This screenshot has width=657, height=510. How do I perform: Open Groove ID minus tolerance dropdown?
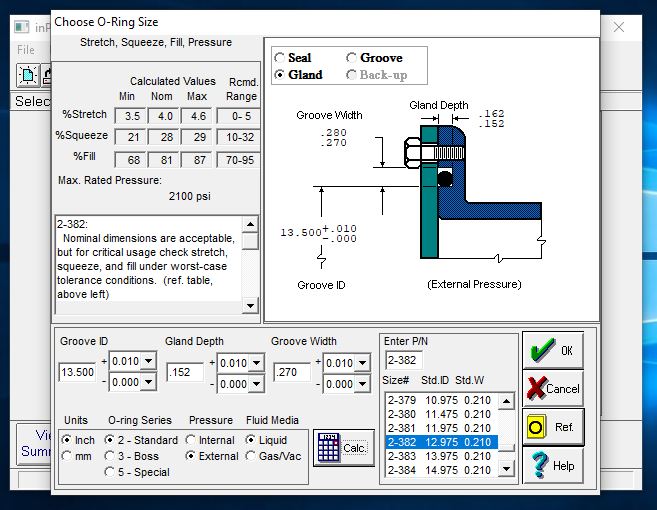tap(148, 382)
